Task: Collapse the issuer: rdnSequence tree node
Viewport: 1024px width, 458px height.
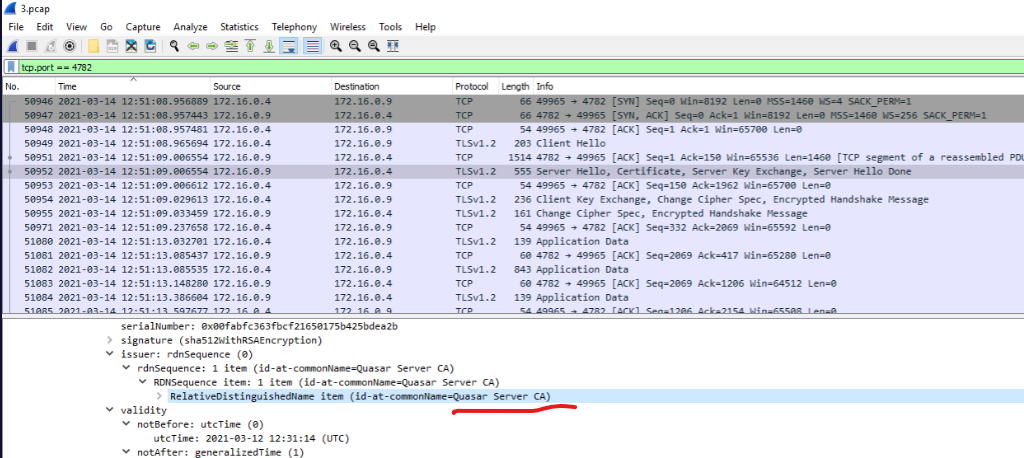Action: pyautogui.click(x=110, y=355)
